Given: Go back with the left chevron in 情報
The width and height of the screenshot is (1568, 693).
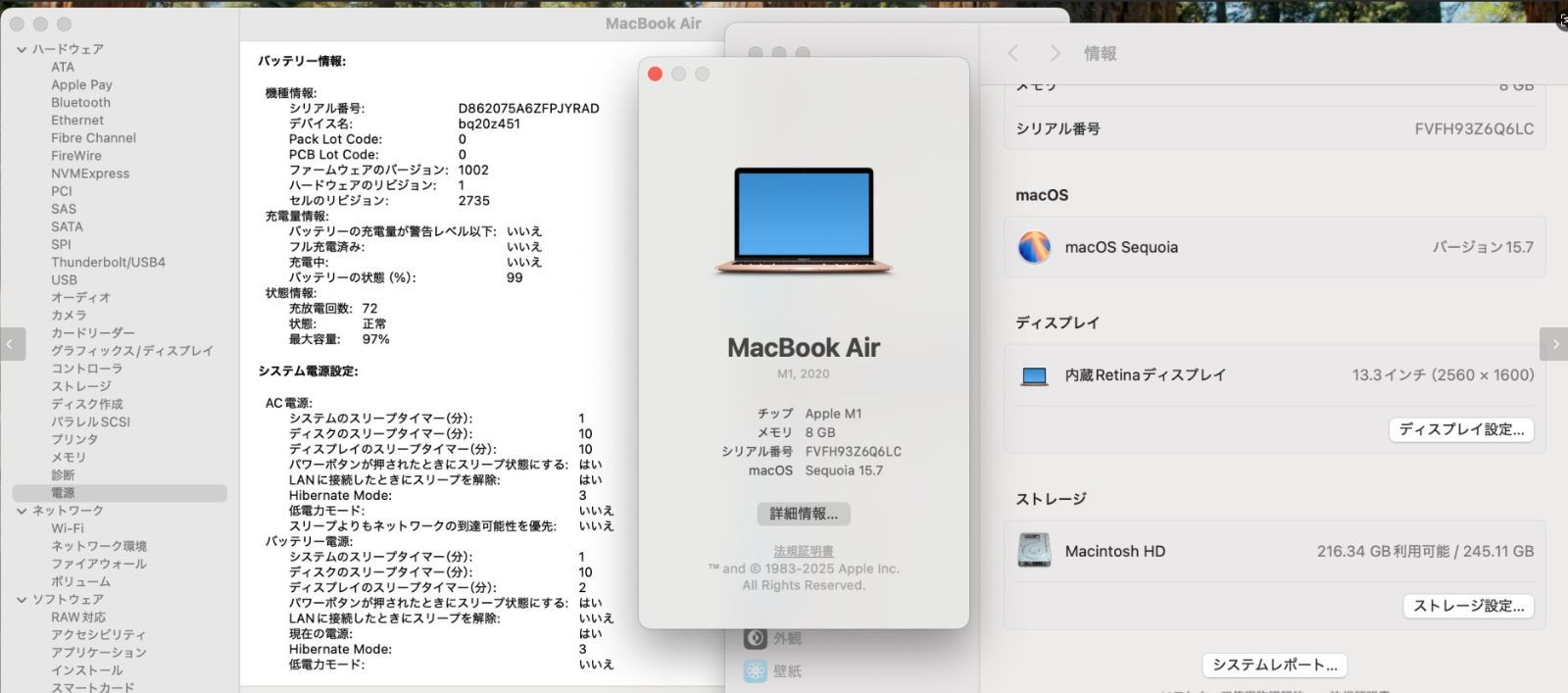Looking at the screenshot, I should click(1013, 53).
